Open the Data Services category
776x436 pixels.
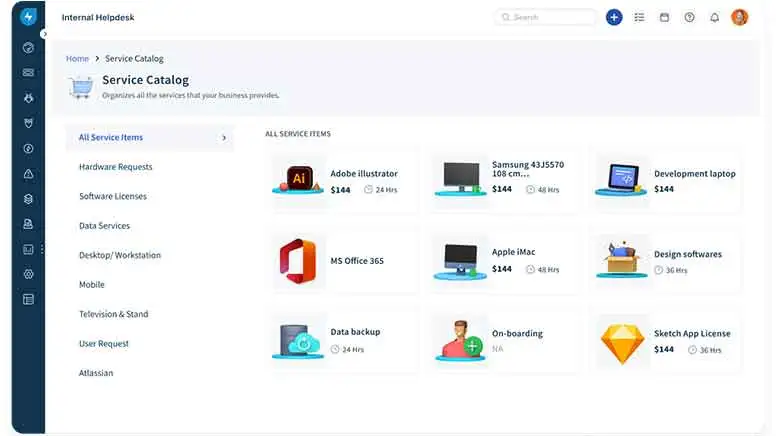[x=104, y=226]
